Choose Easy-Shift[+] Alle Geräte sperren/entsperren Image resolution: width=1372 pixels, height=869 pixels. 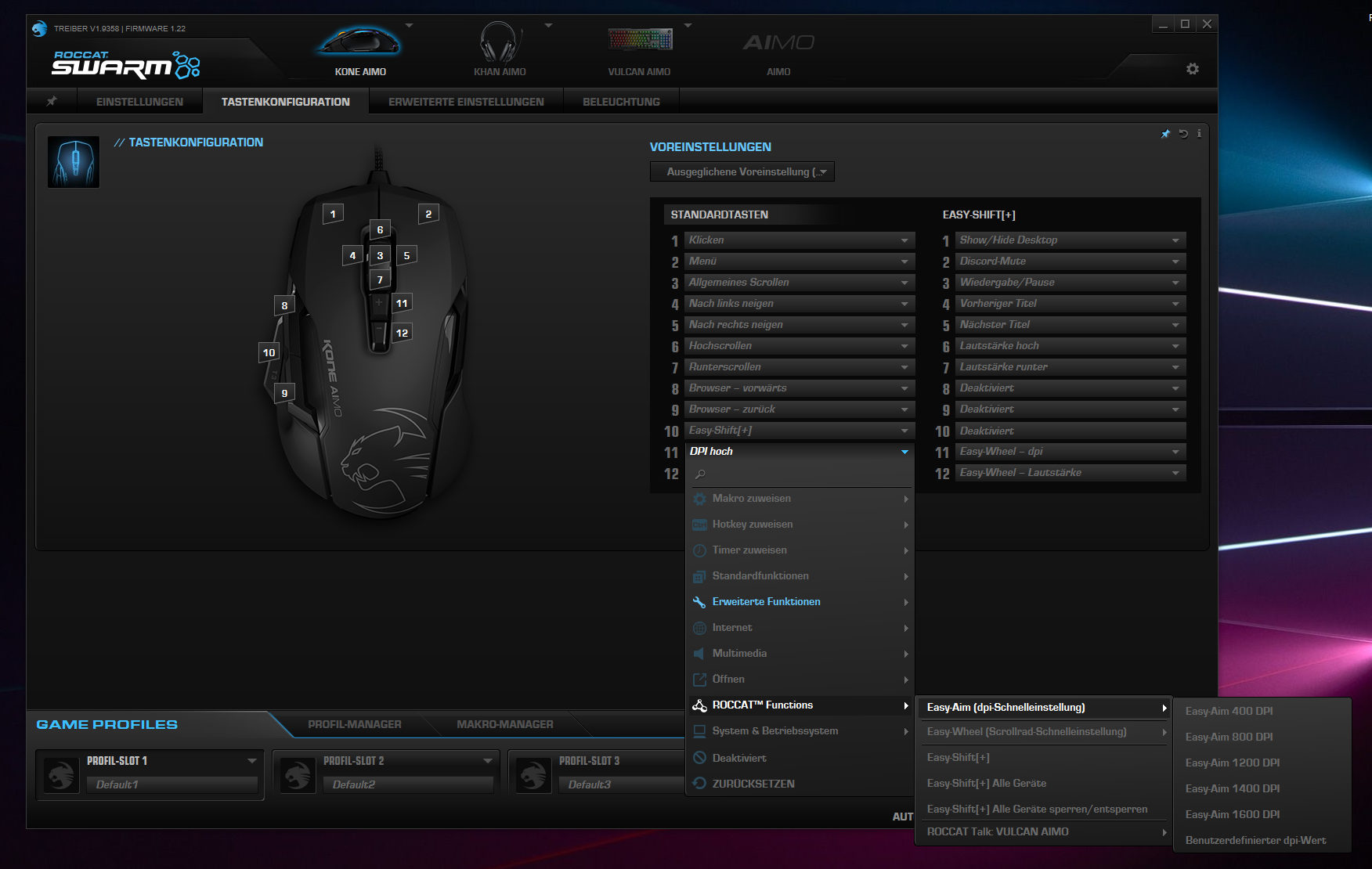(x=1044, y=810)
